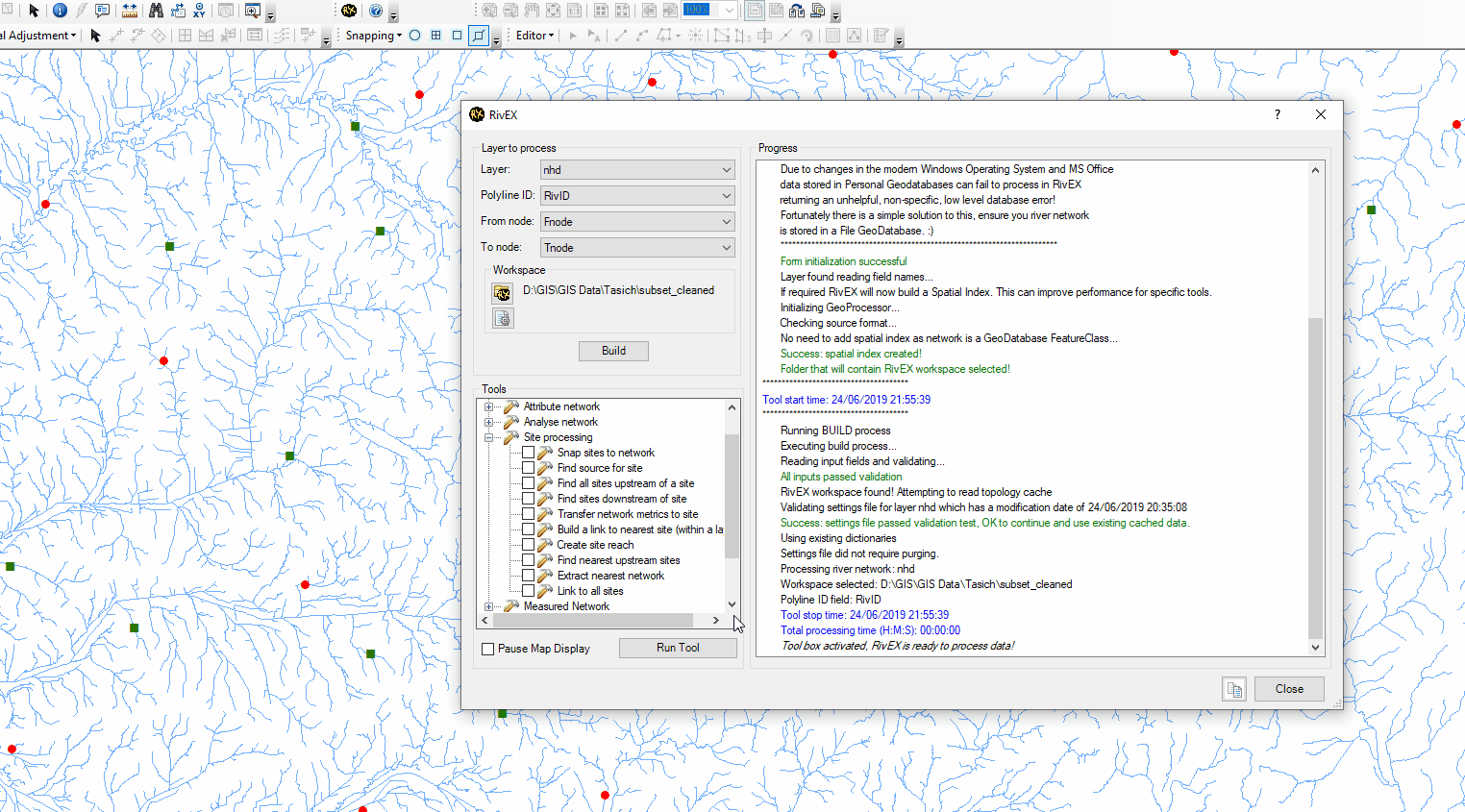Viewport: 1465px width, 812px height.
Task: Click the Time Slider toolbar icon
Action: click(226, 11)
